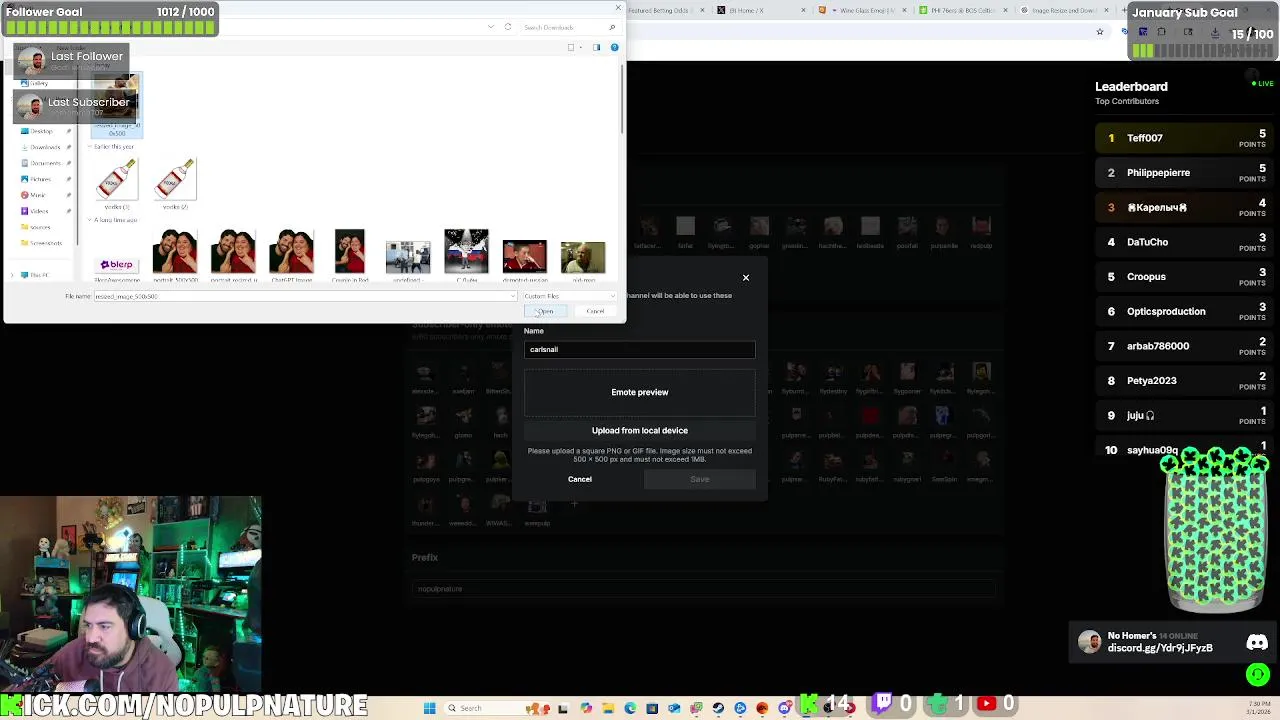Collapse the 'Earlier this year' group
This screenshot has width=1280, height=720.
(89, 147)
